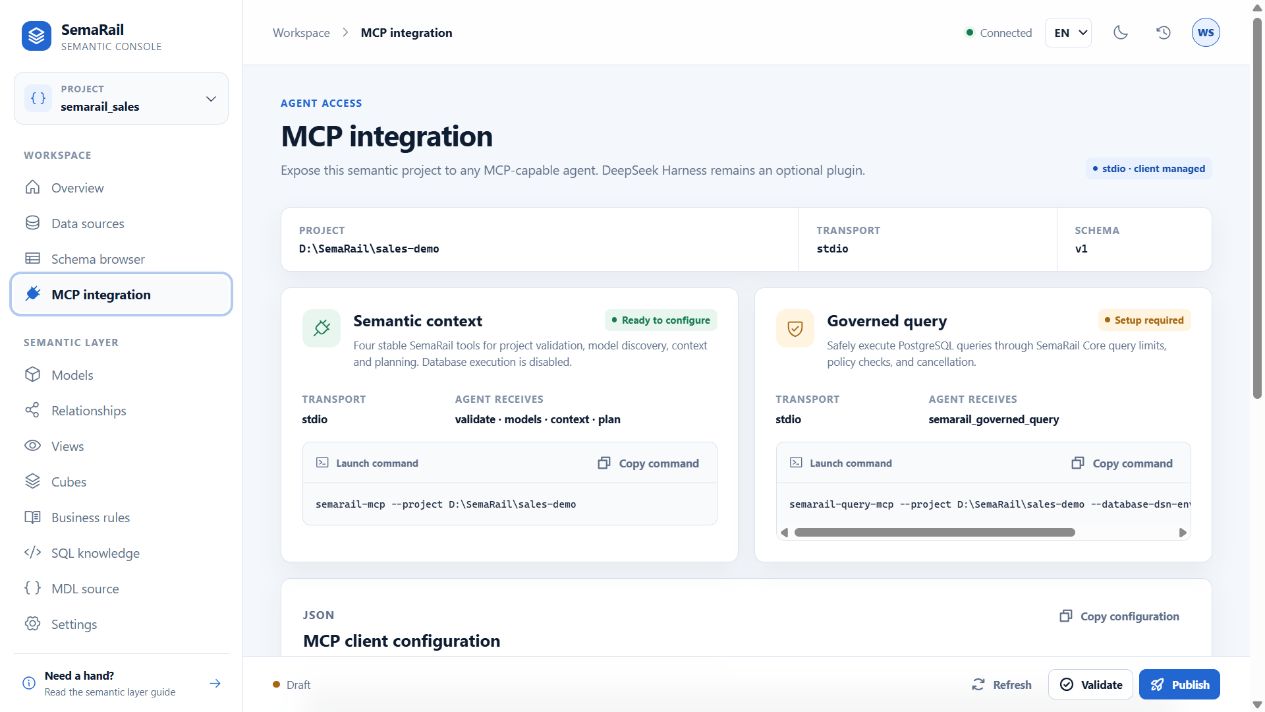Click the Schema browser table icon

click(x=33, y=259)
